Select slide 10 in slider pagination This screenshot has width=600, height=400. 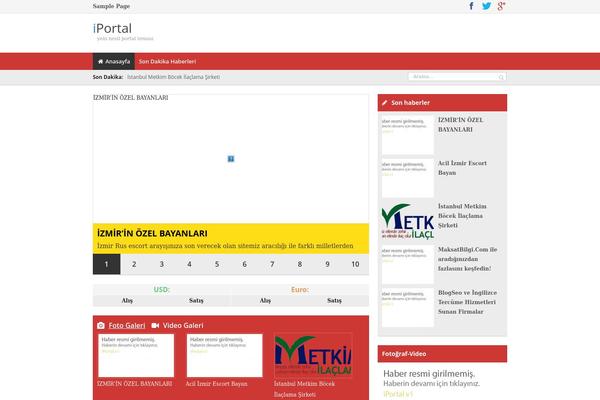pos(355,264)
